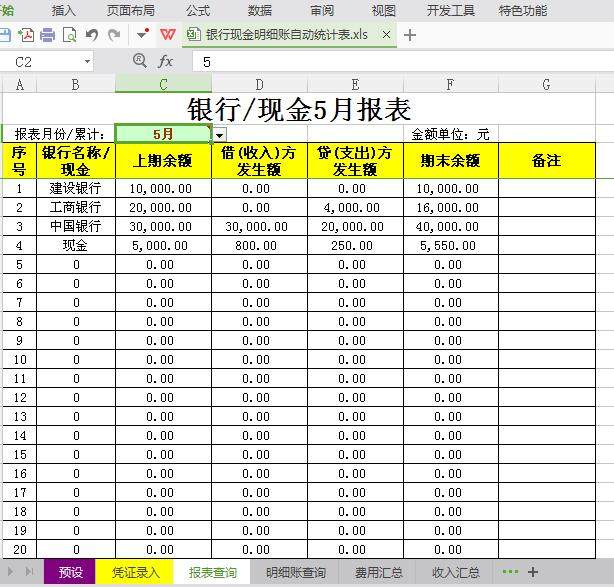The width and height of the screenshot is (614, 587).
Task: Click the 期末余额 header cell
Action: (x=451, y=161)
